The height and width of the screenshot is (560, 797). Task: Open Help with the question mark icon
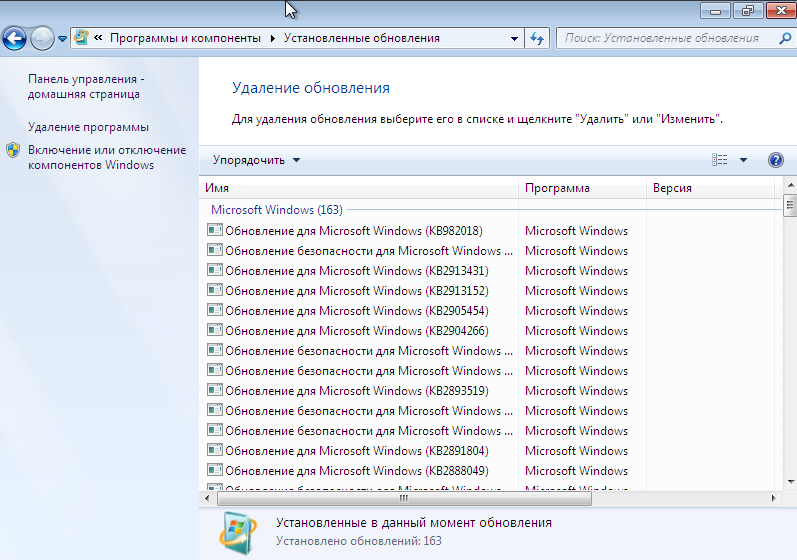[x=776, y=160]
